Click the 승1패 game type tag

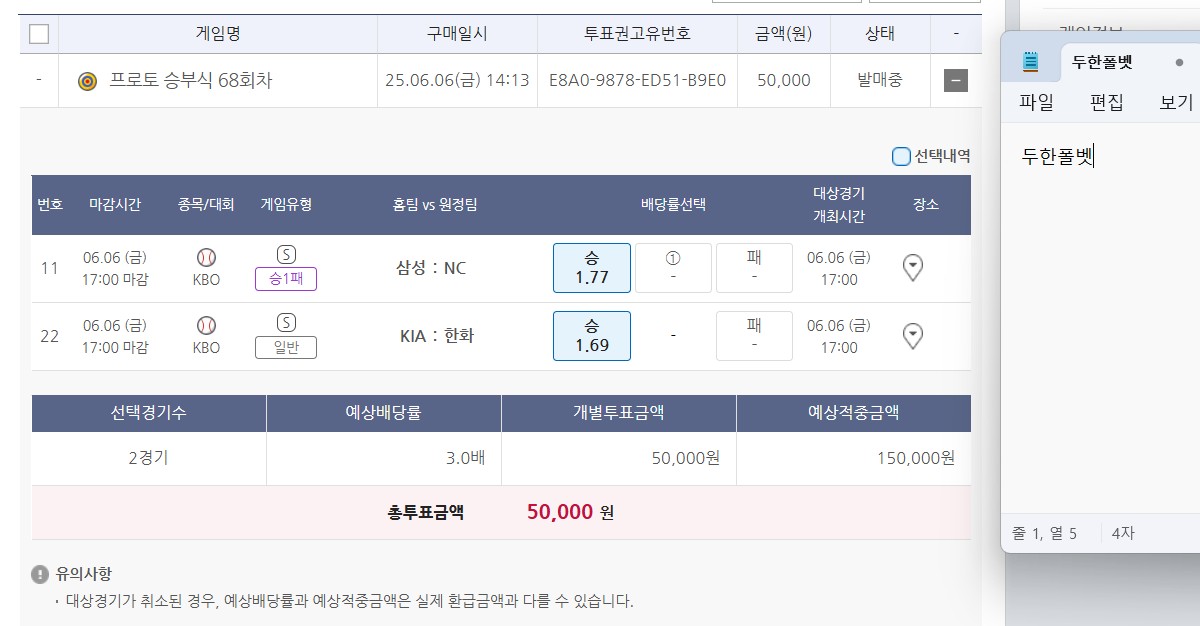coord(286,279)
